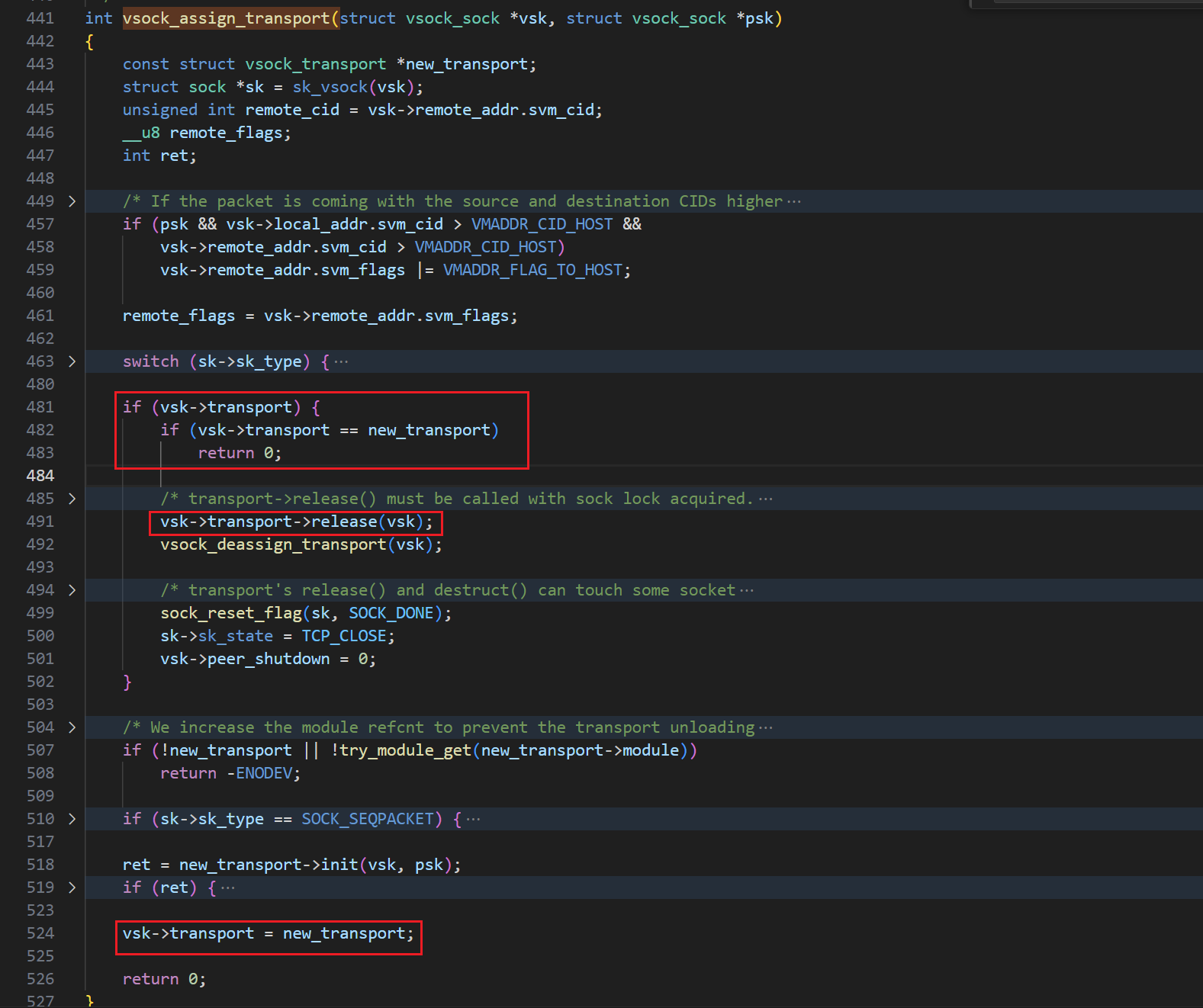Click the vsock_assign_transport function name
The width and height of the screenshot is (1203, 1008).
[x=226, y=18]
